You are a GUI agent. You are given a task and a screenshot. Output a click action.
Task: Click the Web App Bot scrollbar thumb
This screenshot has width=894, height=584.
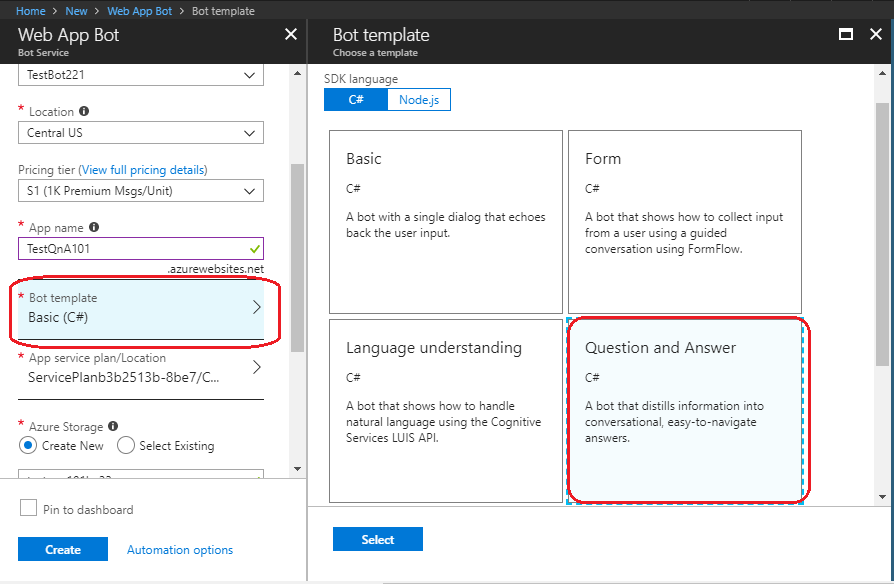coord(297,258)
